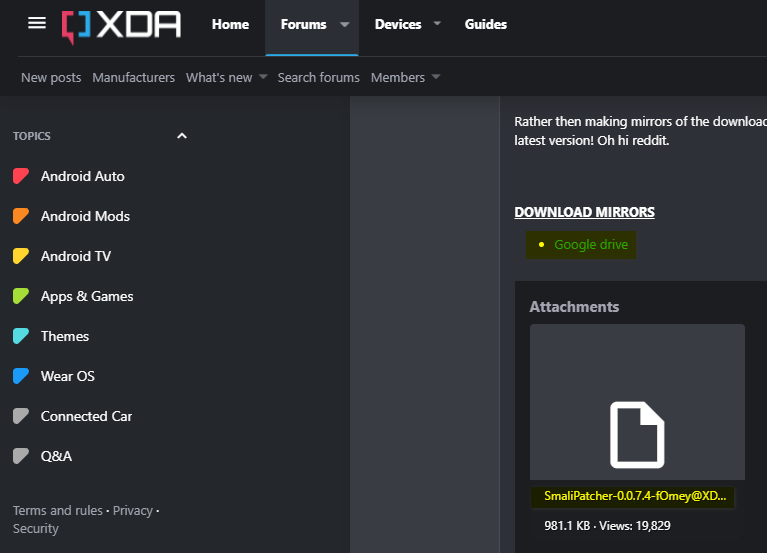767x553 pixels.
Task: Click the yellow Android TV topic icon
Action: point(21,256)
